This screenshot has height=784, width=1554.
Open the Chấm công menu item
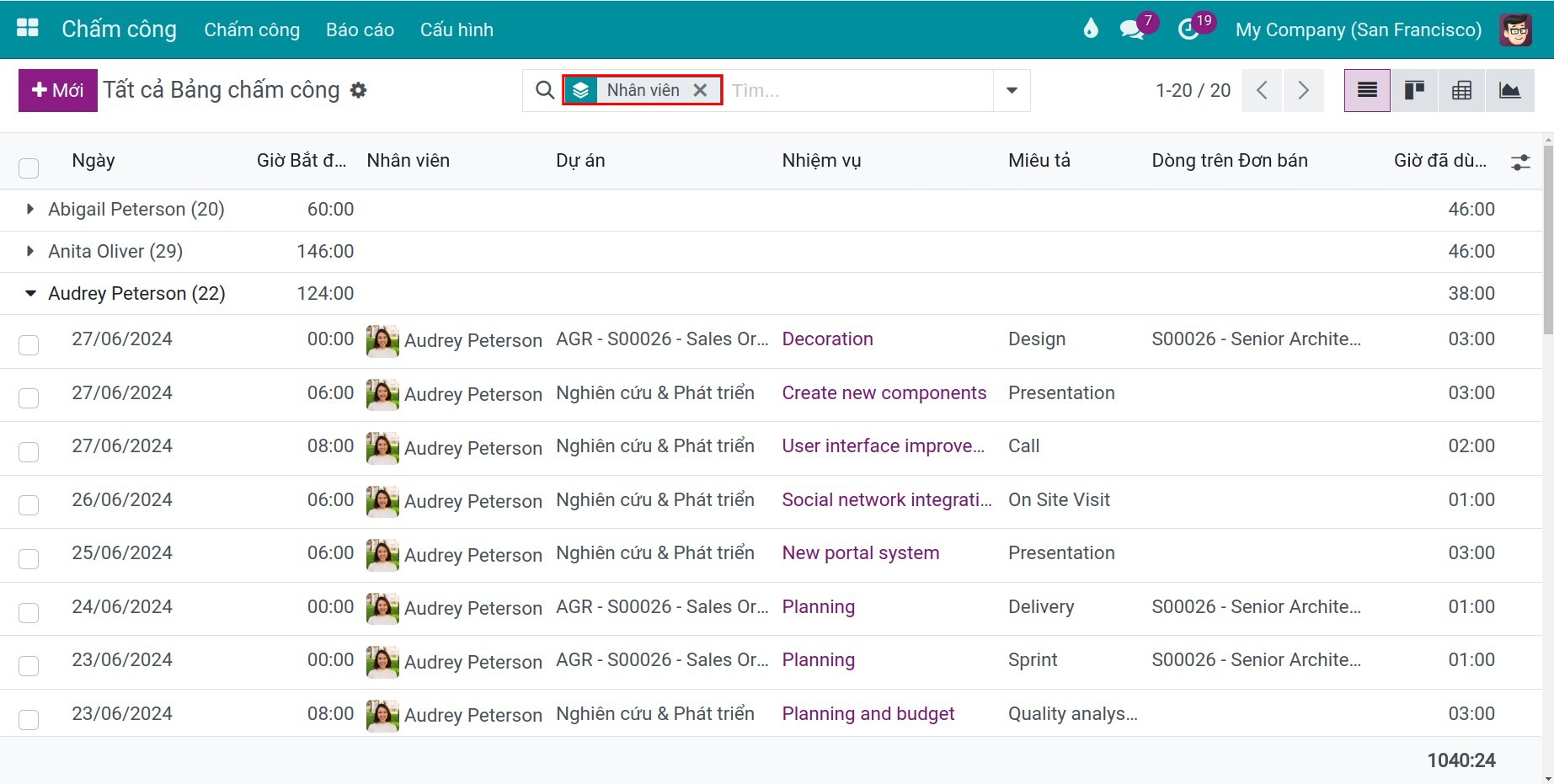[x=252, y=29]
